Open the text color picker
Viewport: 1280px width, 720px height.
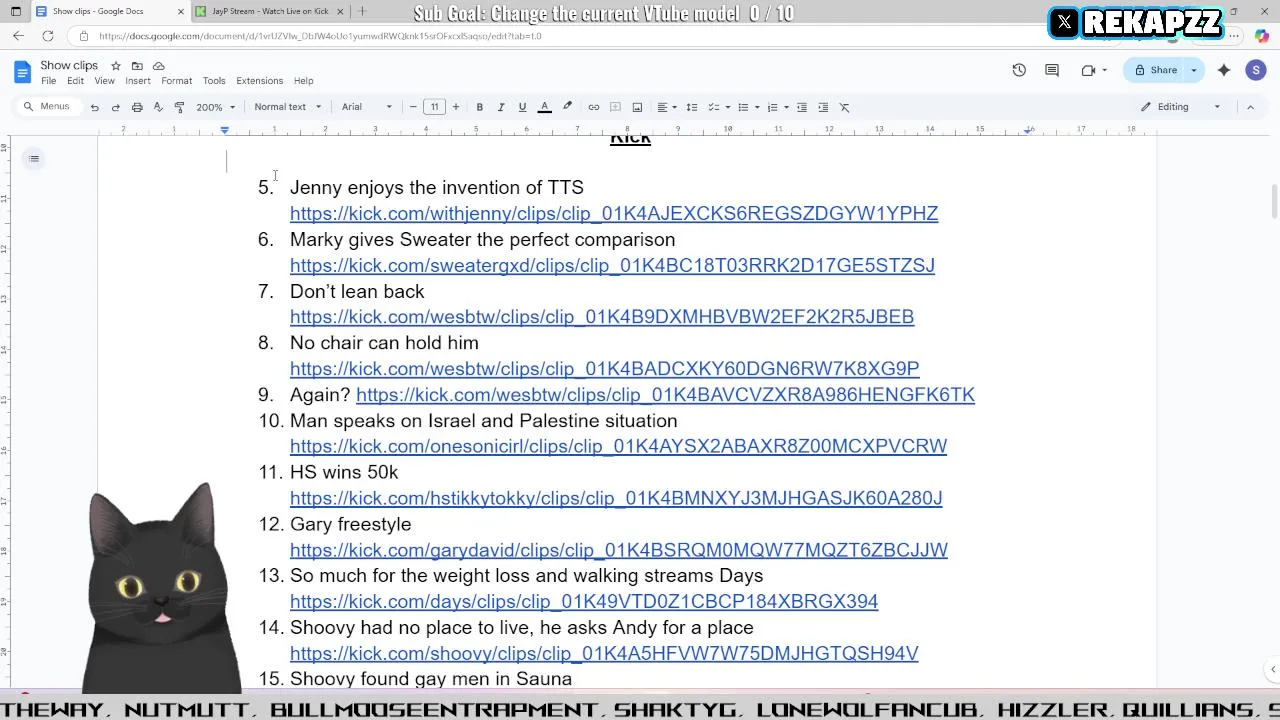tap(544, 107)
